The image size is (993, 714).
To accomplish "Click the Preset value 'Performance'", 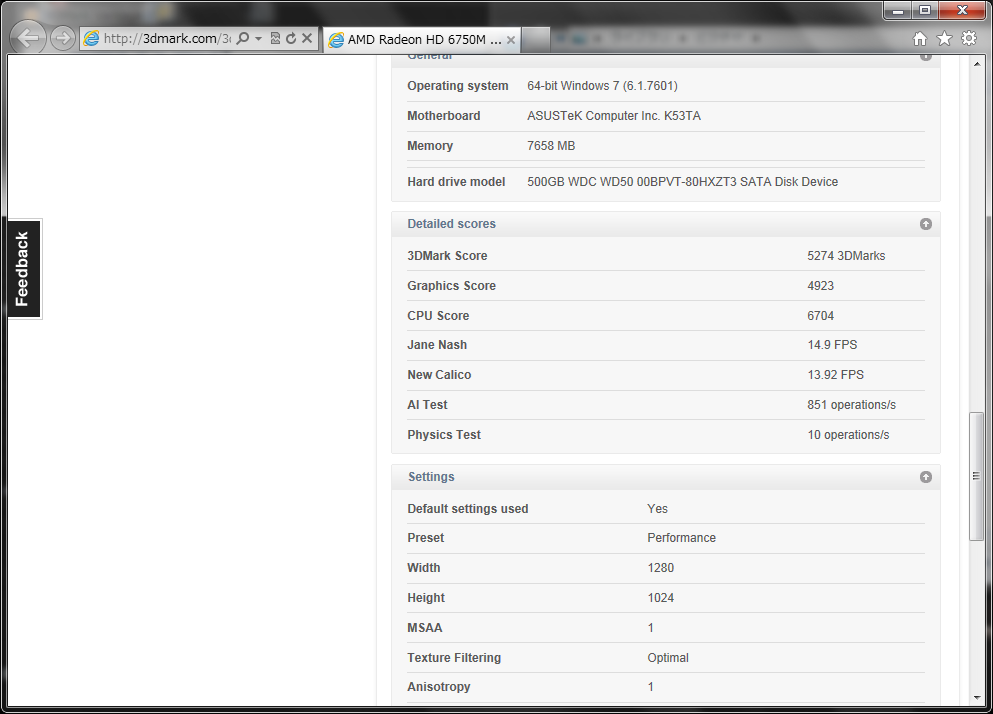I will [681, 538].
